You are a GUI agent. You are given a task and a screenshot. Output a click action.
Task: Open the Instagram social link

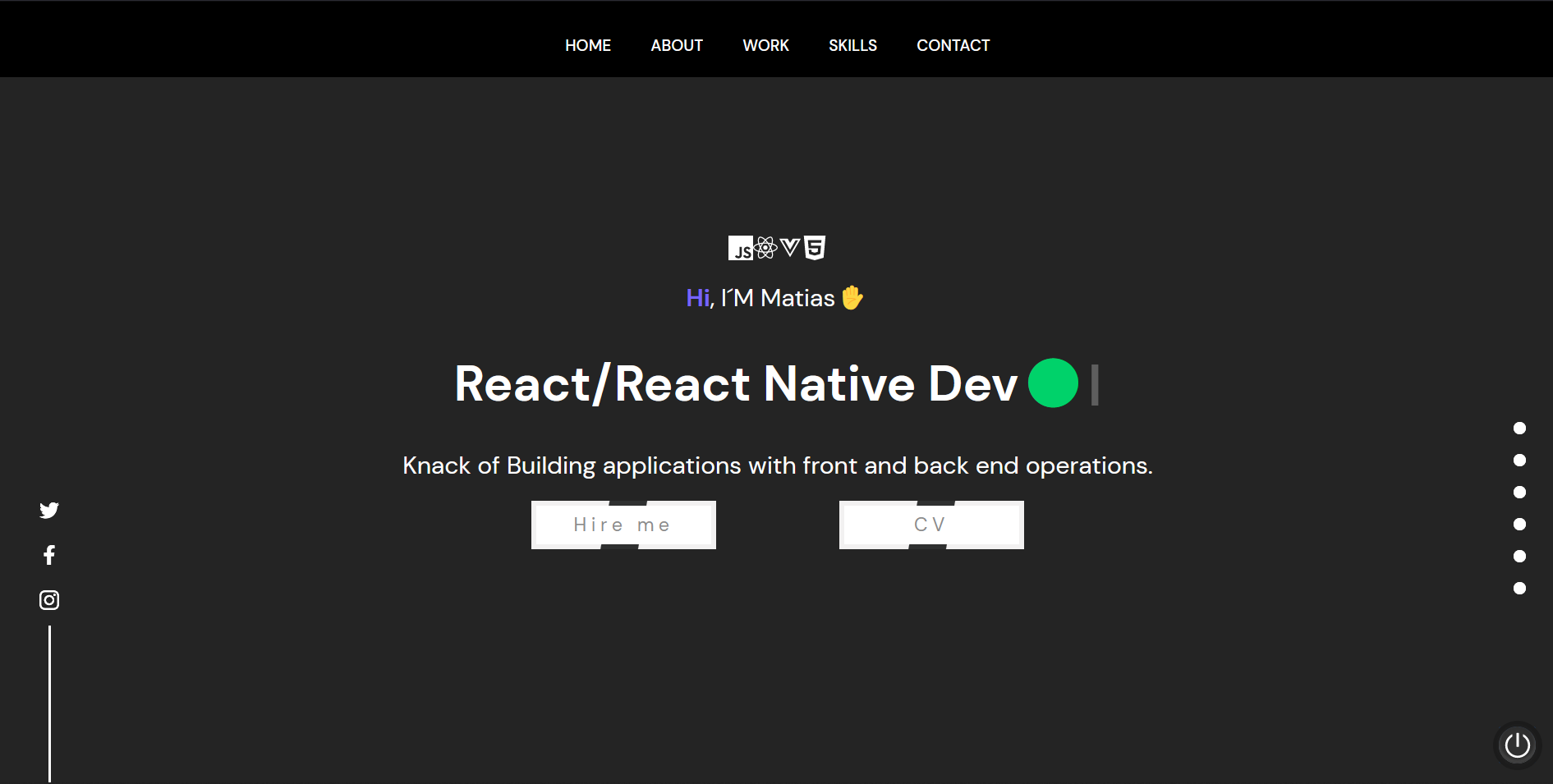coord(49,600)
